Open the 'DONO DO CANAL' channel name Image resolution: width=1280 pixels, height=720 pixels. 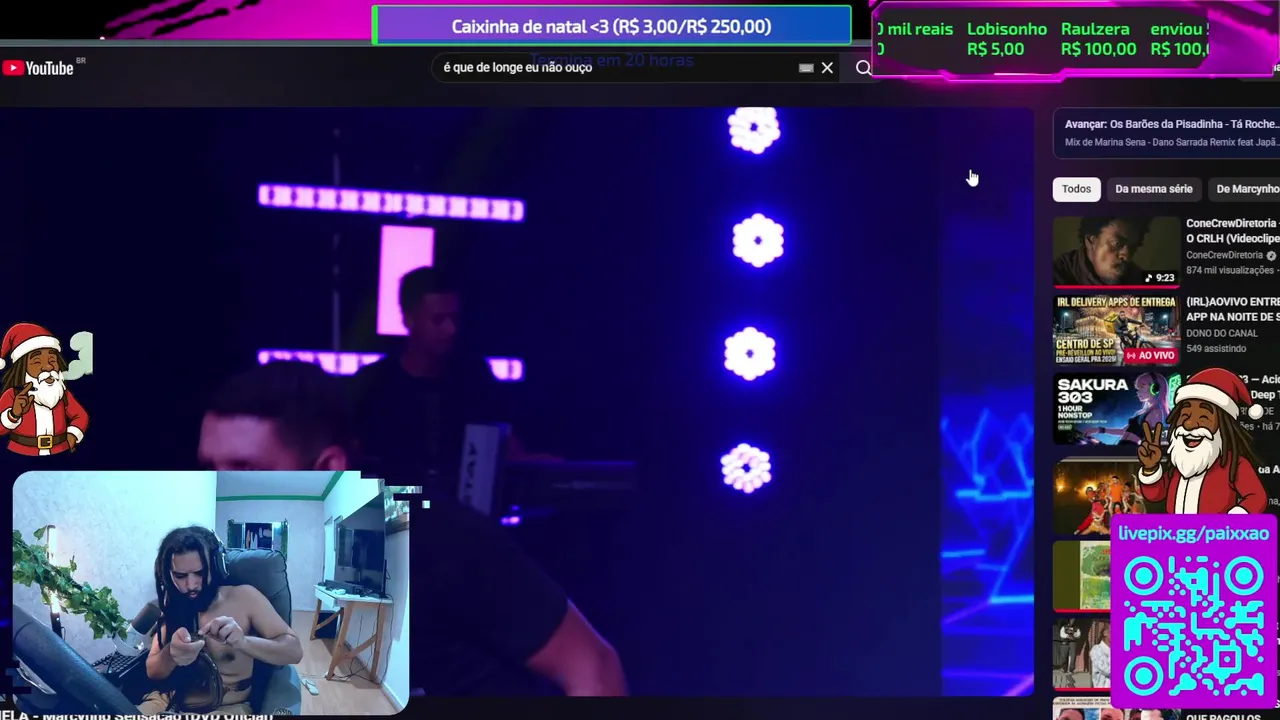(x=1222, y=333)
